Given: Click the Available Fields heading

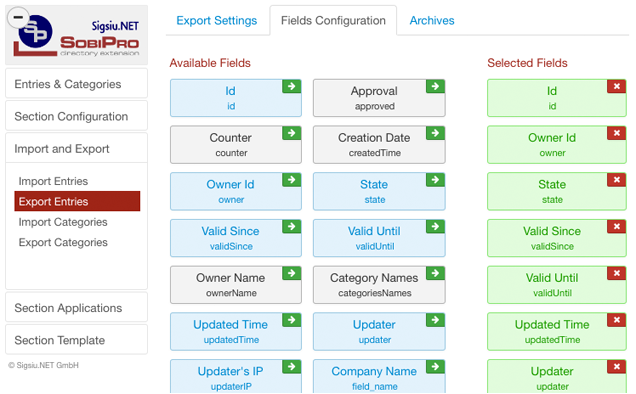Looking at the screenshot, I should pyautogui.click(x=210, y=63).
